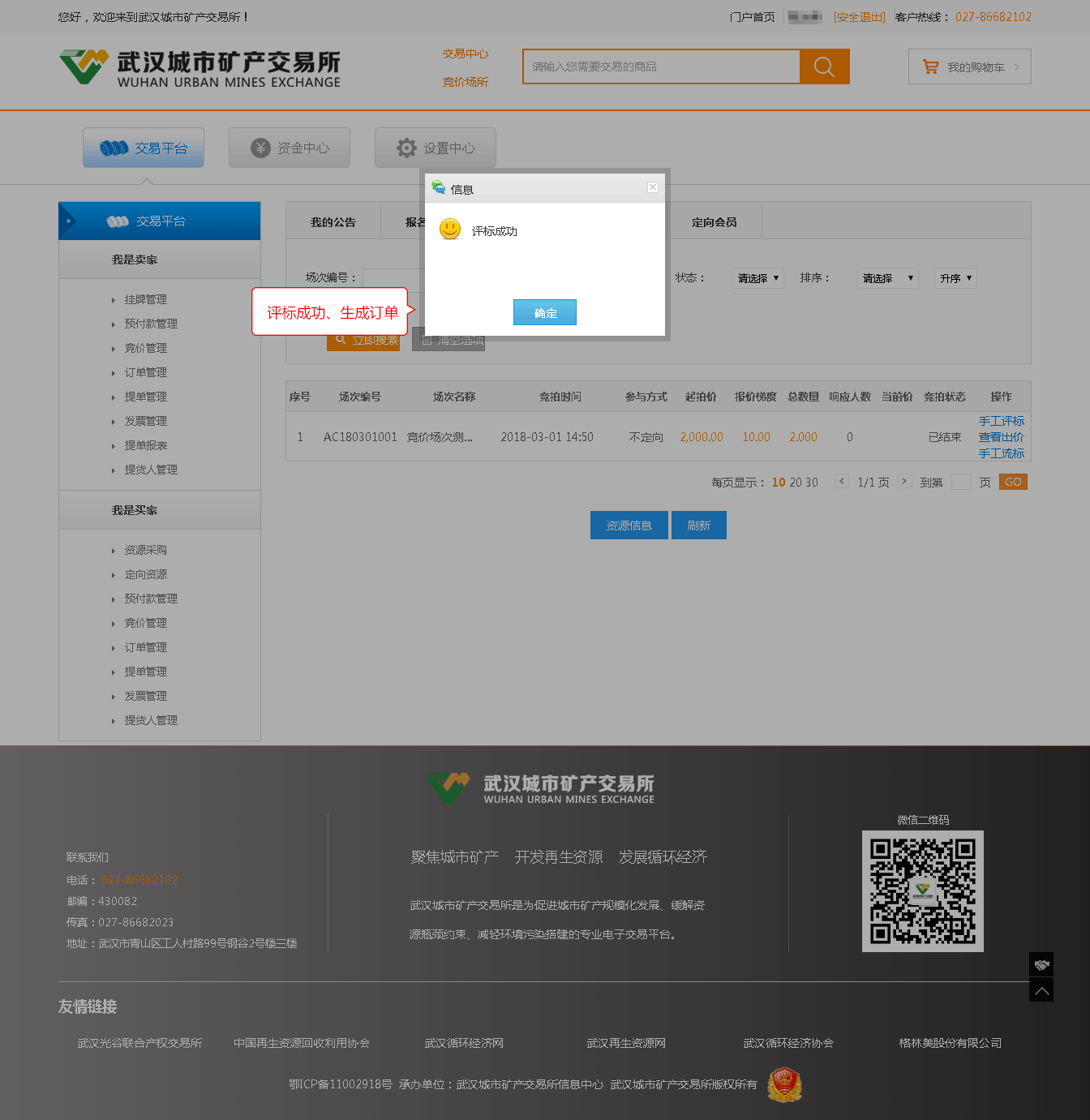Open the 定向会员 tab
Viewport: 1090px width, 1120px height.
[714, 222]
